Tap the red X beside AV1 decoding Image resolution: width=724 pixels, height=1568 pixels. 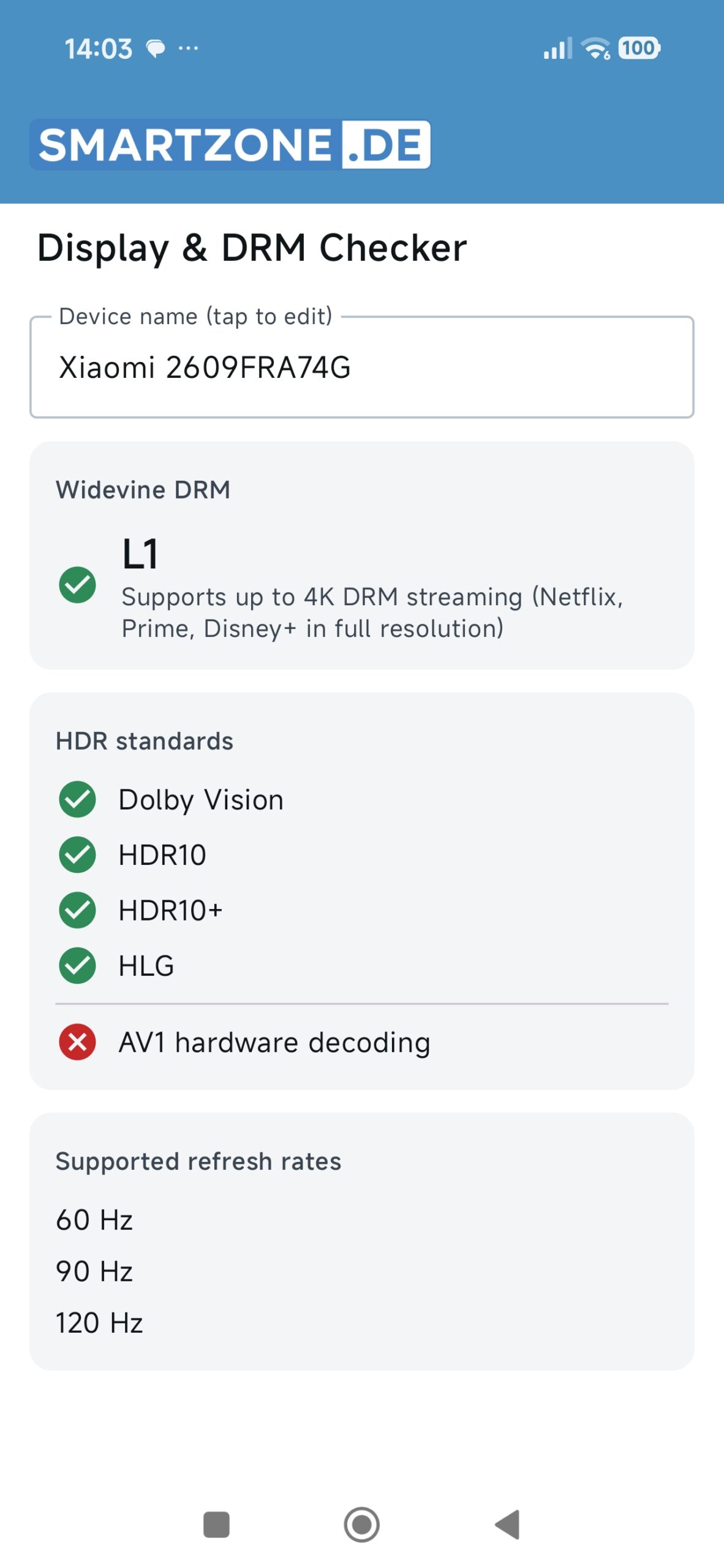tap(77, 1042)
